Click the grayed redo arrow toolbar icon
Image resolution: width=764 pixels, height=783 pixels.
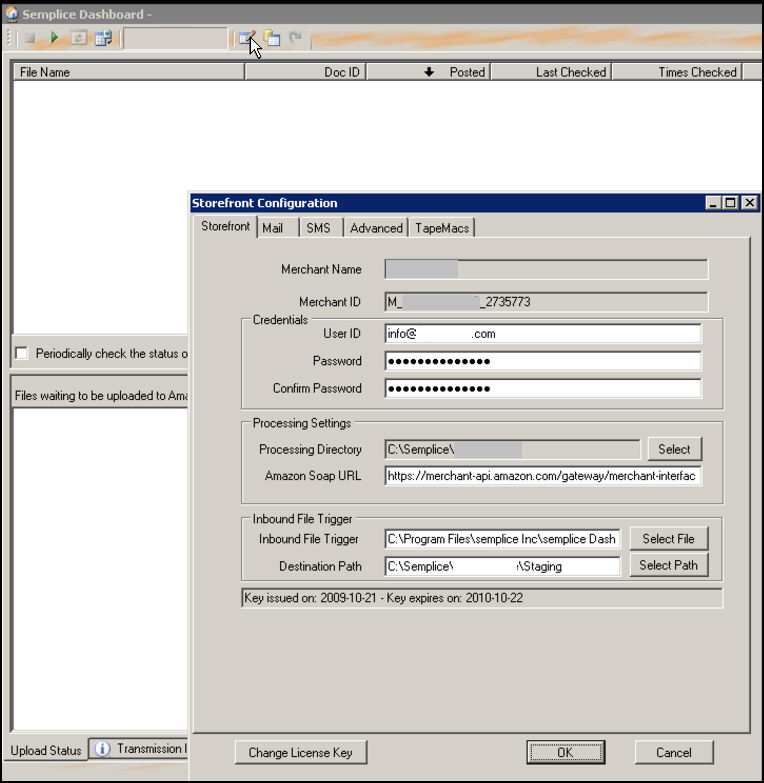pyautogui.click(x=296, y=37)
